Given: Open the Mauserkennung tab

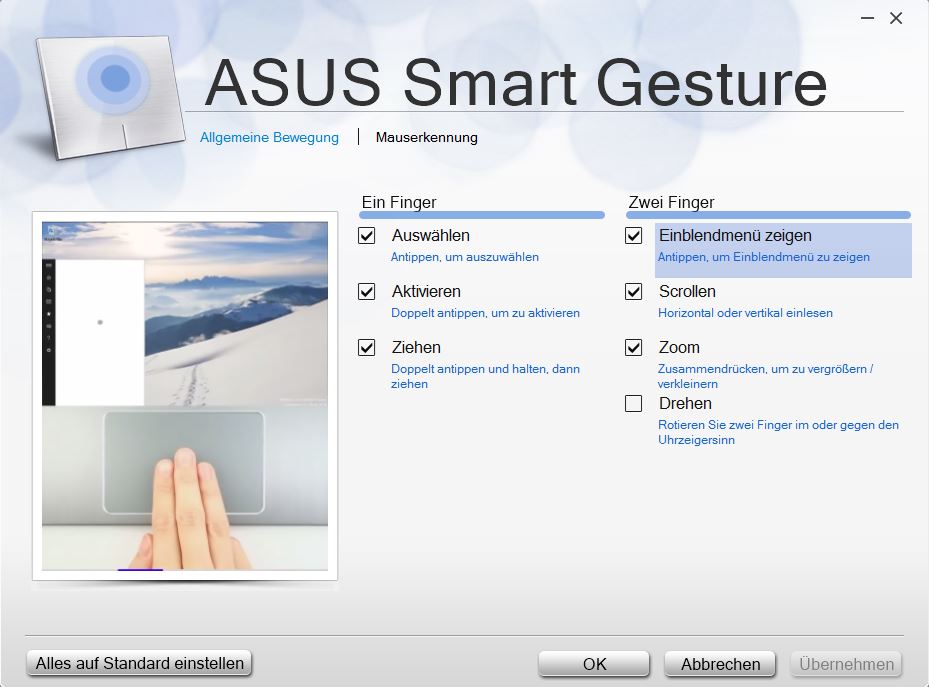Looking at the screenshot, I should click(427, 137).
